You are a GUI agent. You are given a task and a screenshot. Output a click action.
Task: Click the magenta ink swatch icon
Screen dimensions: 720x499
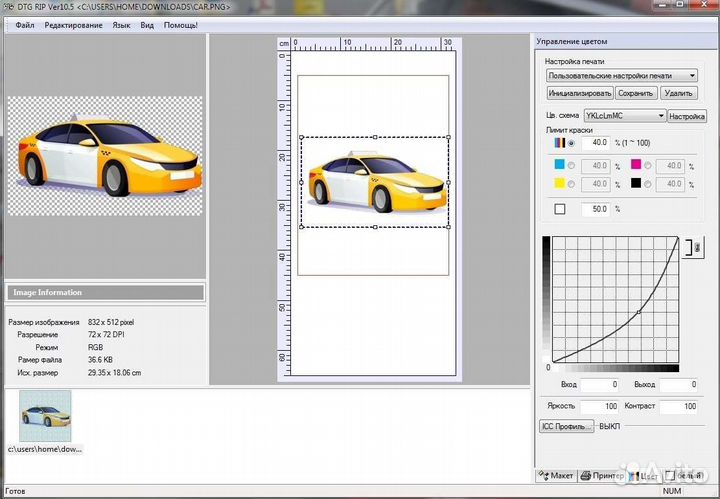(x=636, y=166)
